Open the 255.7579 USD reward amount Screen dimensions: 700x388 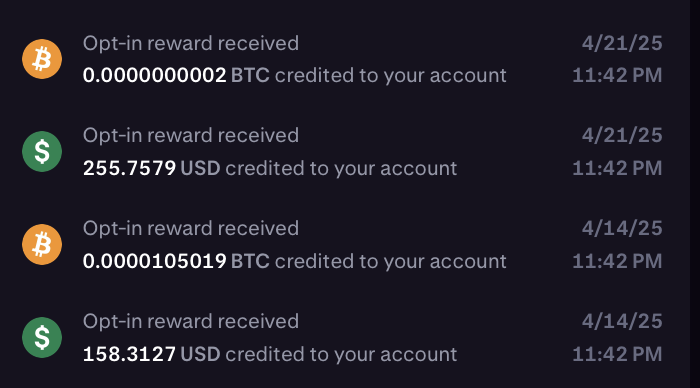[152, 168]
